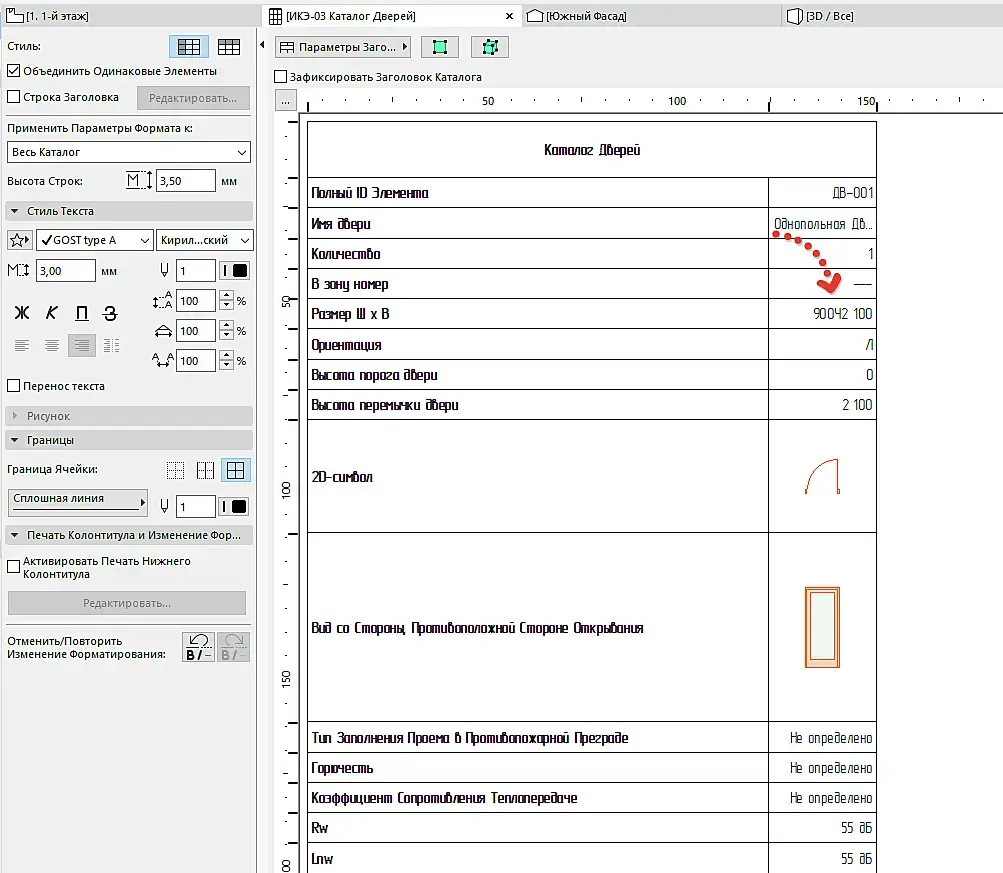Screen dimensions: 1003x873
Task: Enable Активировать Печать Нижнего Колонтитула
Action: (13, 567)
